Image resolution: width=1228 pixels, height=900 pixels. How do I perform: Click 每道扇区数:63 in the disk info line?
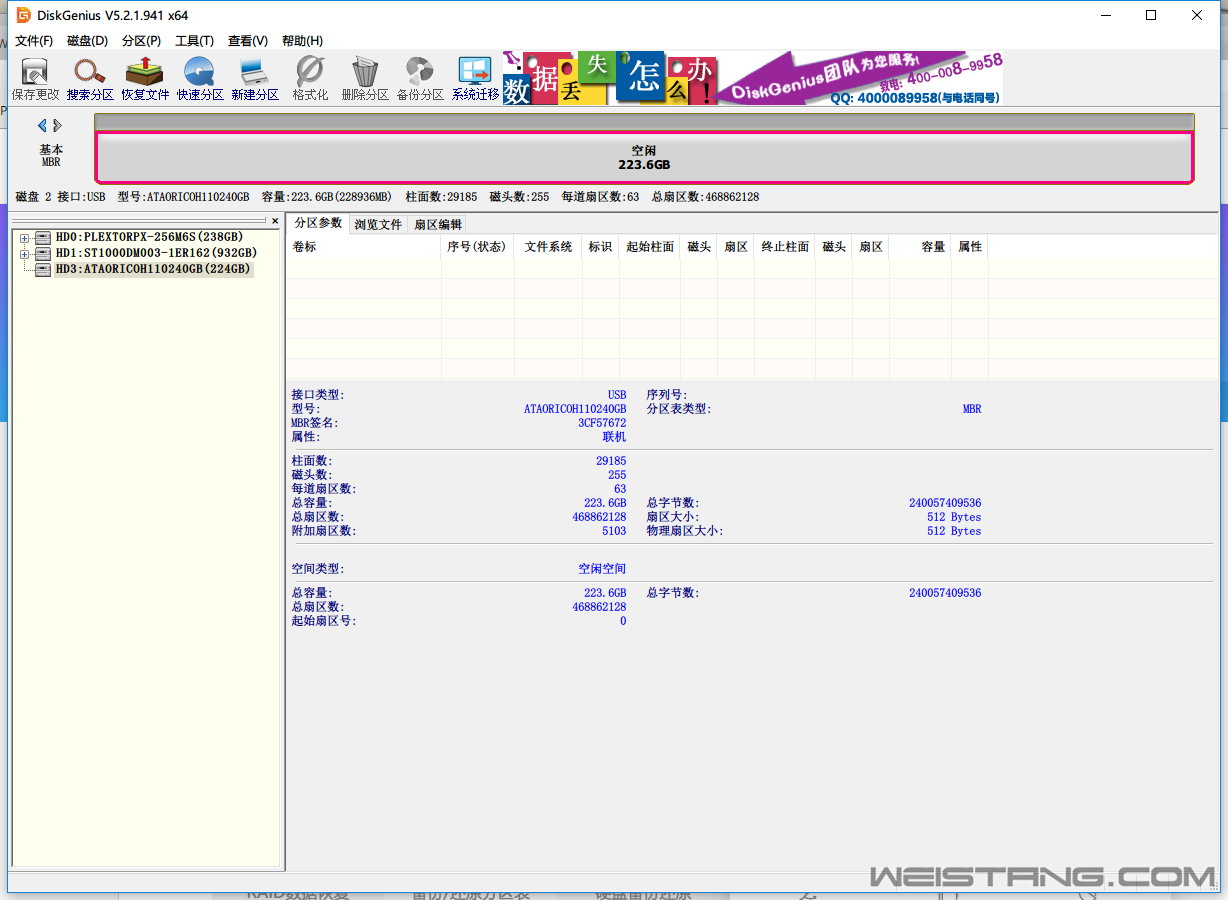click(x=600, y=197)
